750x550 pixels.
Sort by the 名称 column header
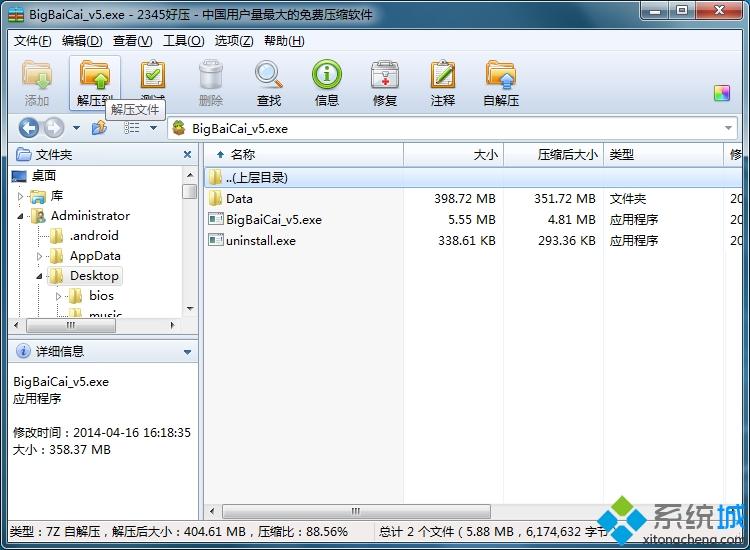304,154
